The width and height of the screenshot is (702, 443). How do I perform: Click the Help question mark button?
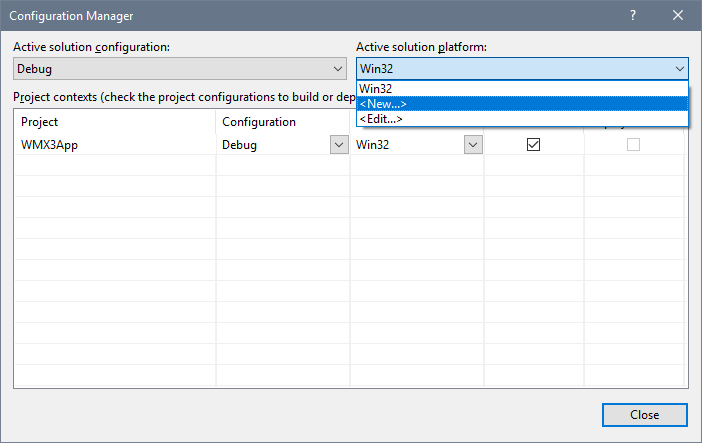point(632,16)
